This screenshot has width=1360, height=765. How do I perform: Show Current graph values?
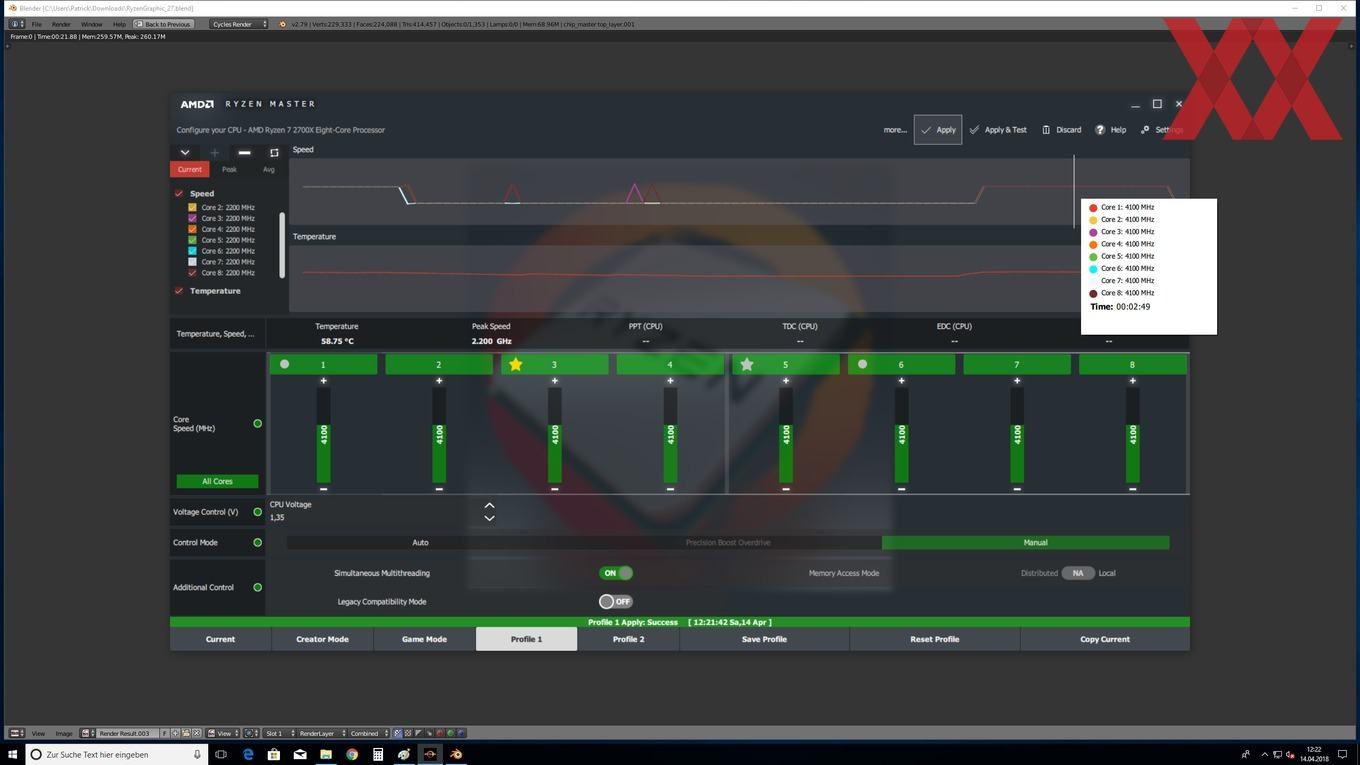pyautogui.click(x=190, y=169)
